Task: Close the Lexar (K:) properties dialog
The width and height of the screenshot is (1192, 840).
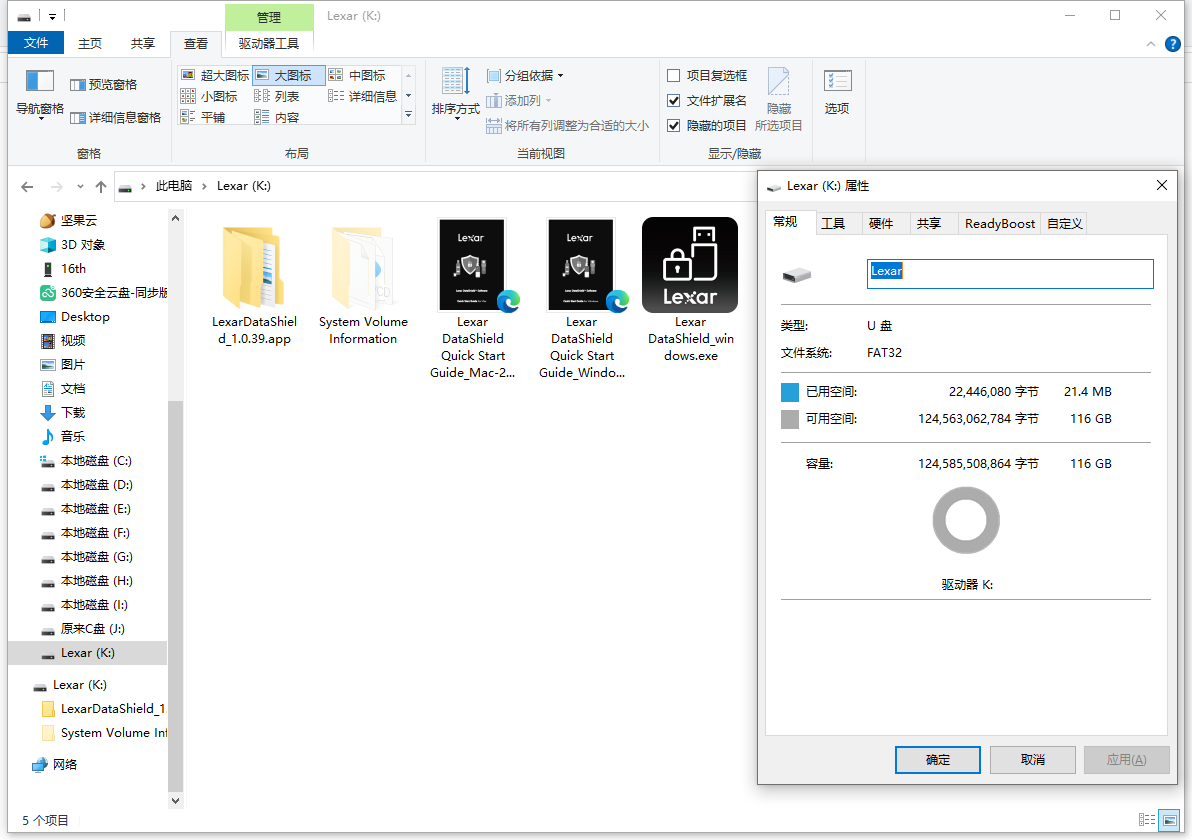Action: click(1162, 185)
